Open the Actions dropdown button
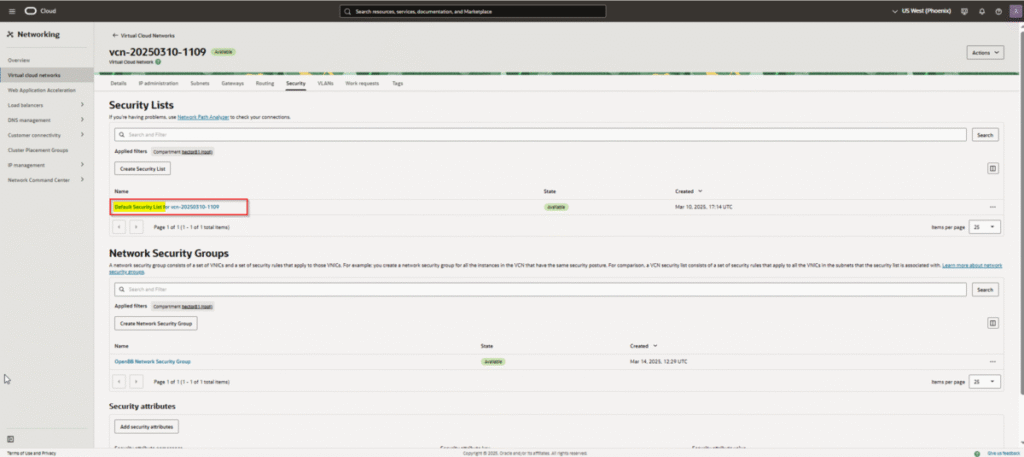Screen dimensions: 1024x457 (x=984, y=52)
